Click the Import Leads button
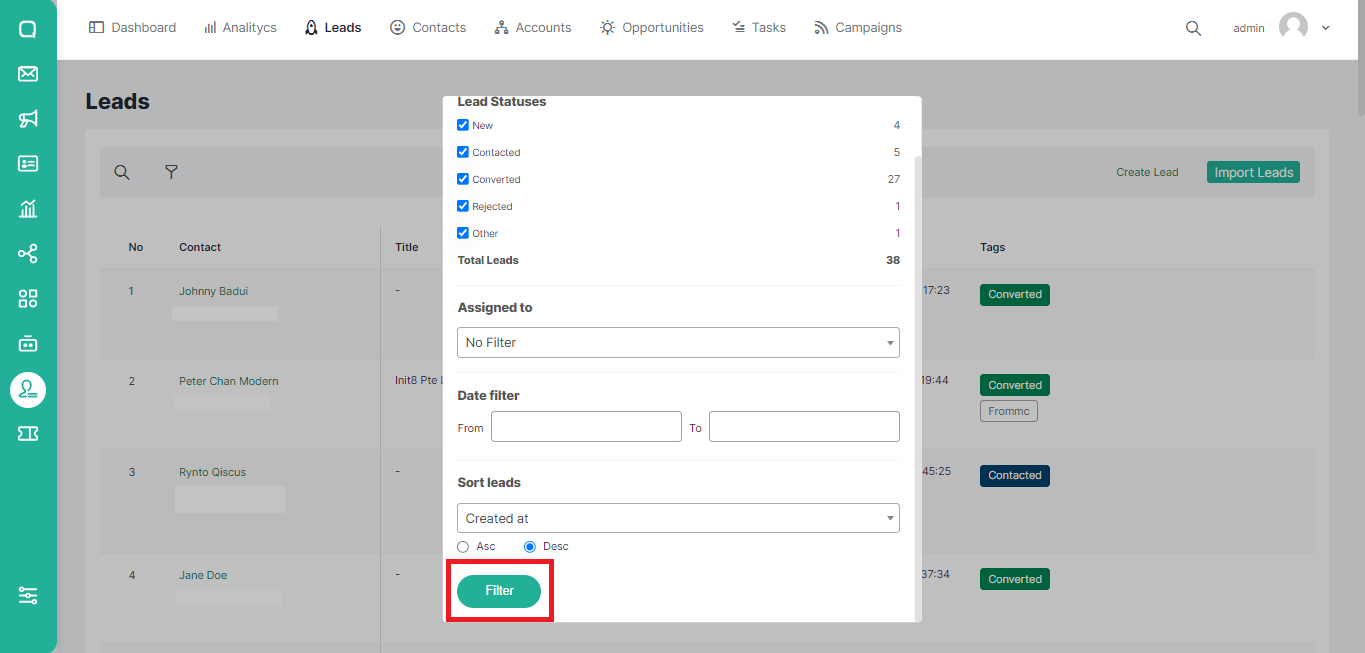Viewport: 1365px width, 653px height. click(1253, 172)
